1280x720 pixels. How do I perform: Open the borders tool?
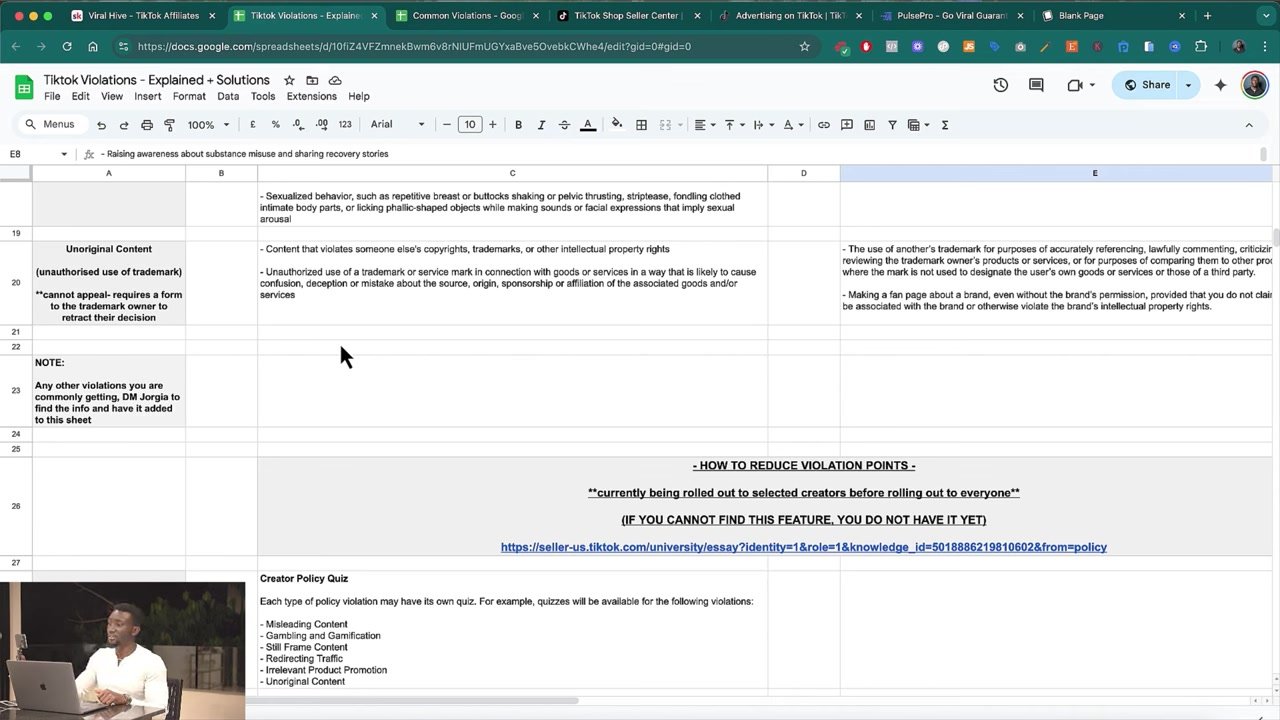641,125
